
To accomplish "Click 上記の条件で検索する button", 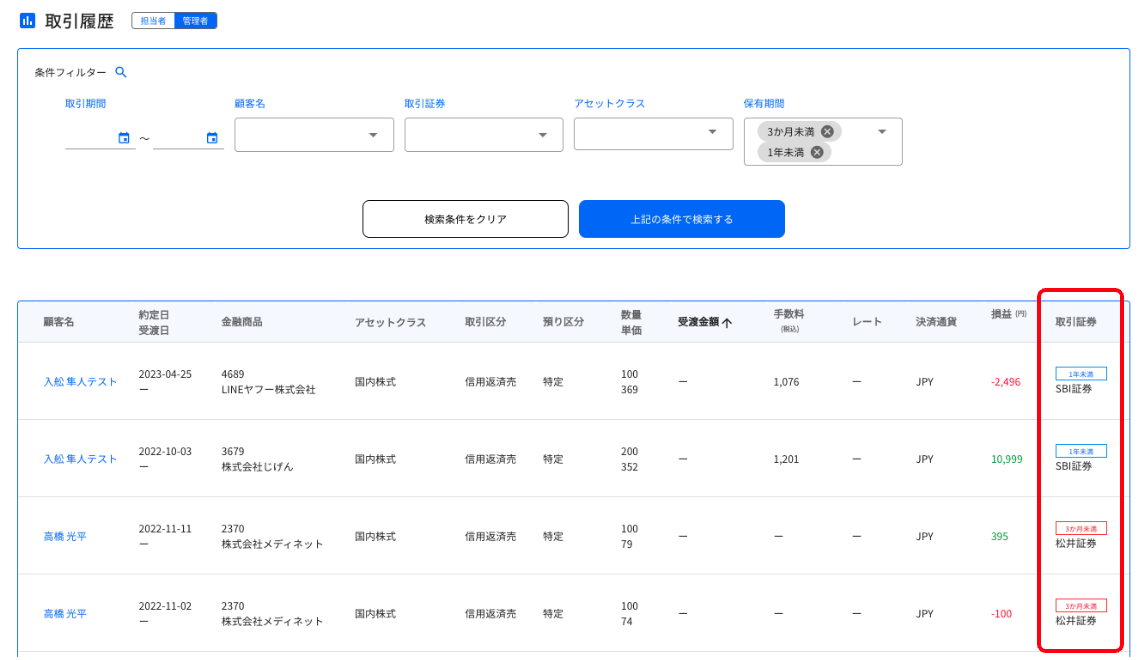I will pyautogui.click(x=681, y=219).
